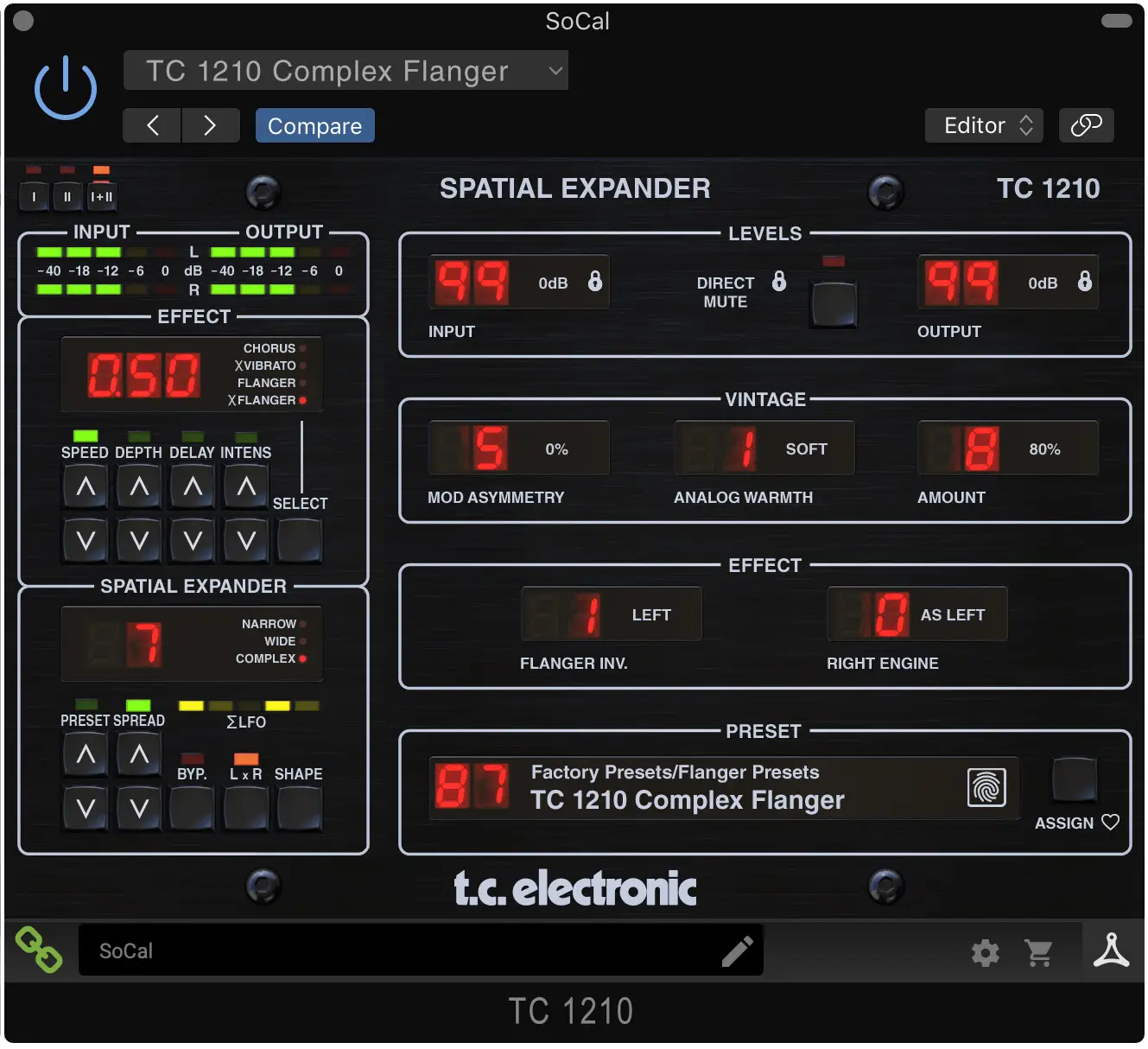Decrease DEPTH with the down arrow

[x=139, y=542]
